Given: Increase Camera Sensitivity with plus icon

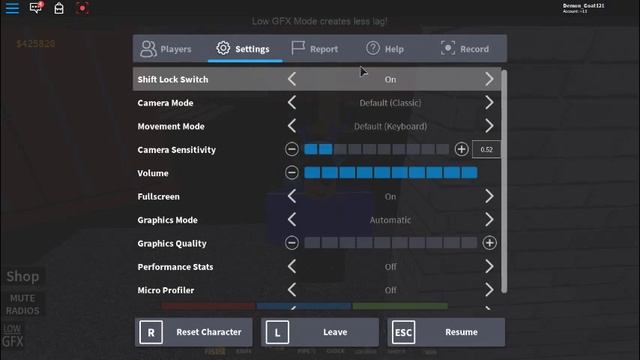Looking at the screenshot, I should (461, 149).
